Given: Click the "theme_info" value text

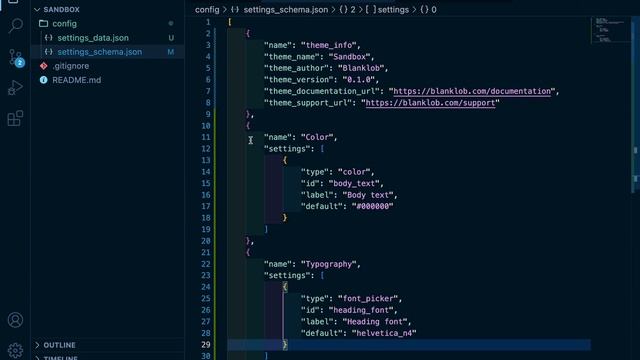Looking at the screenshot, I should (329, 45).
